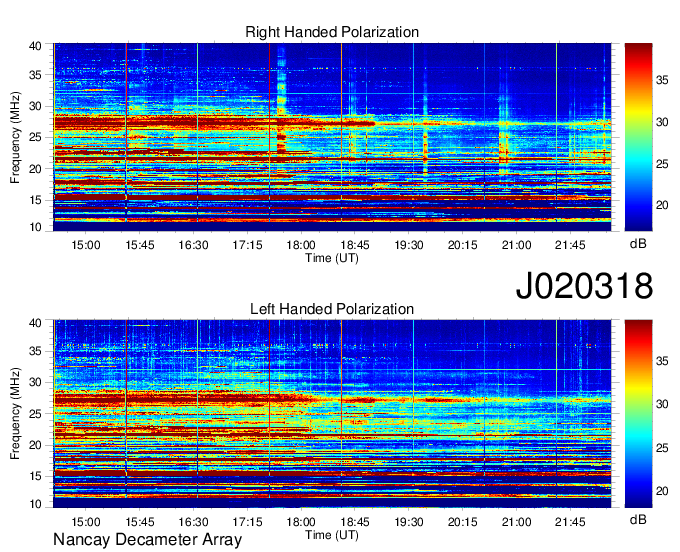Click '15:00' time tick on left-handed plot
This screenshot has height=552, width=680.
tap(86, 522)
